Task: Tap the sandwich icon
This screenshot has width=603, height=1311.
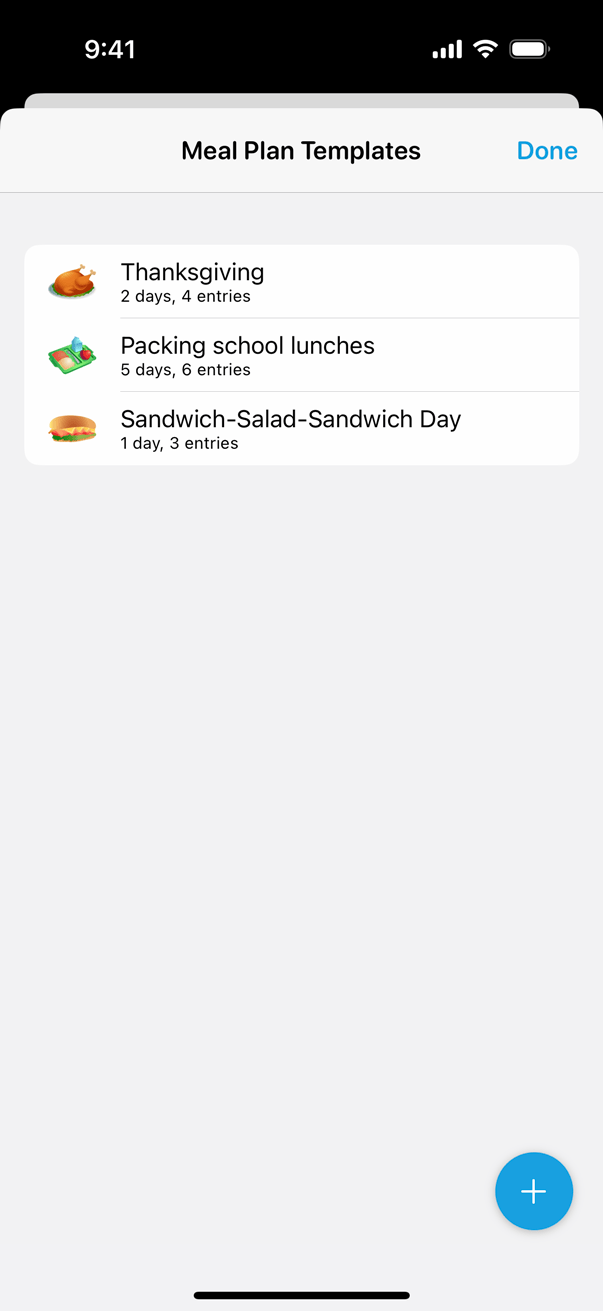Action: (x=72, y=429)
